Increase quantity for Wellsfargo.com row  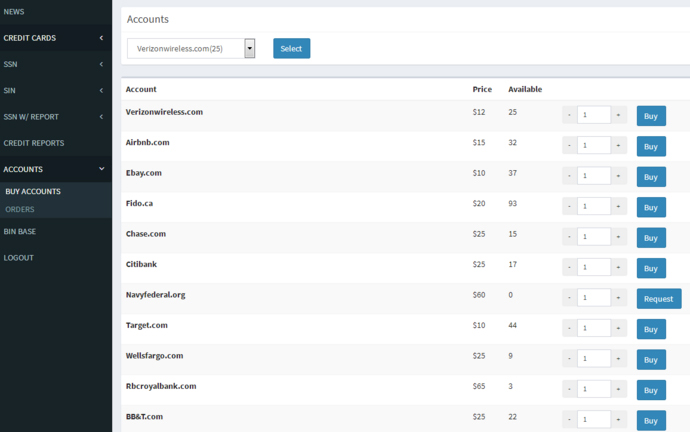pos(618,358)
